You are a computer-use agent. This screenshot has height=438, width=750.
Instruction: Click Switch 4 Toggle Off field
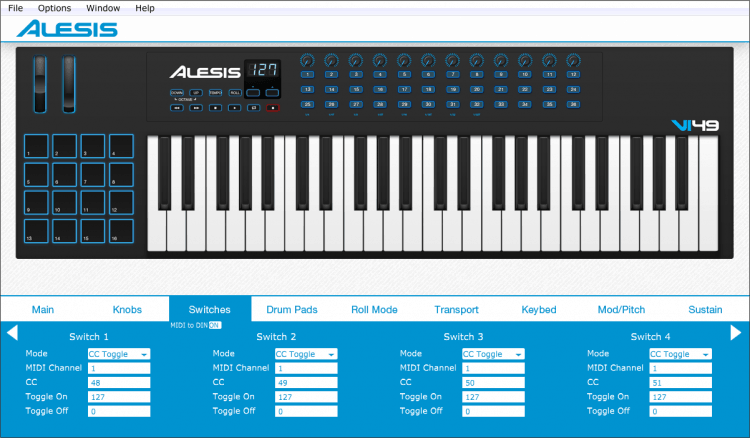coord(680,411)
